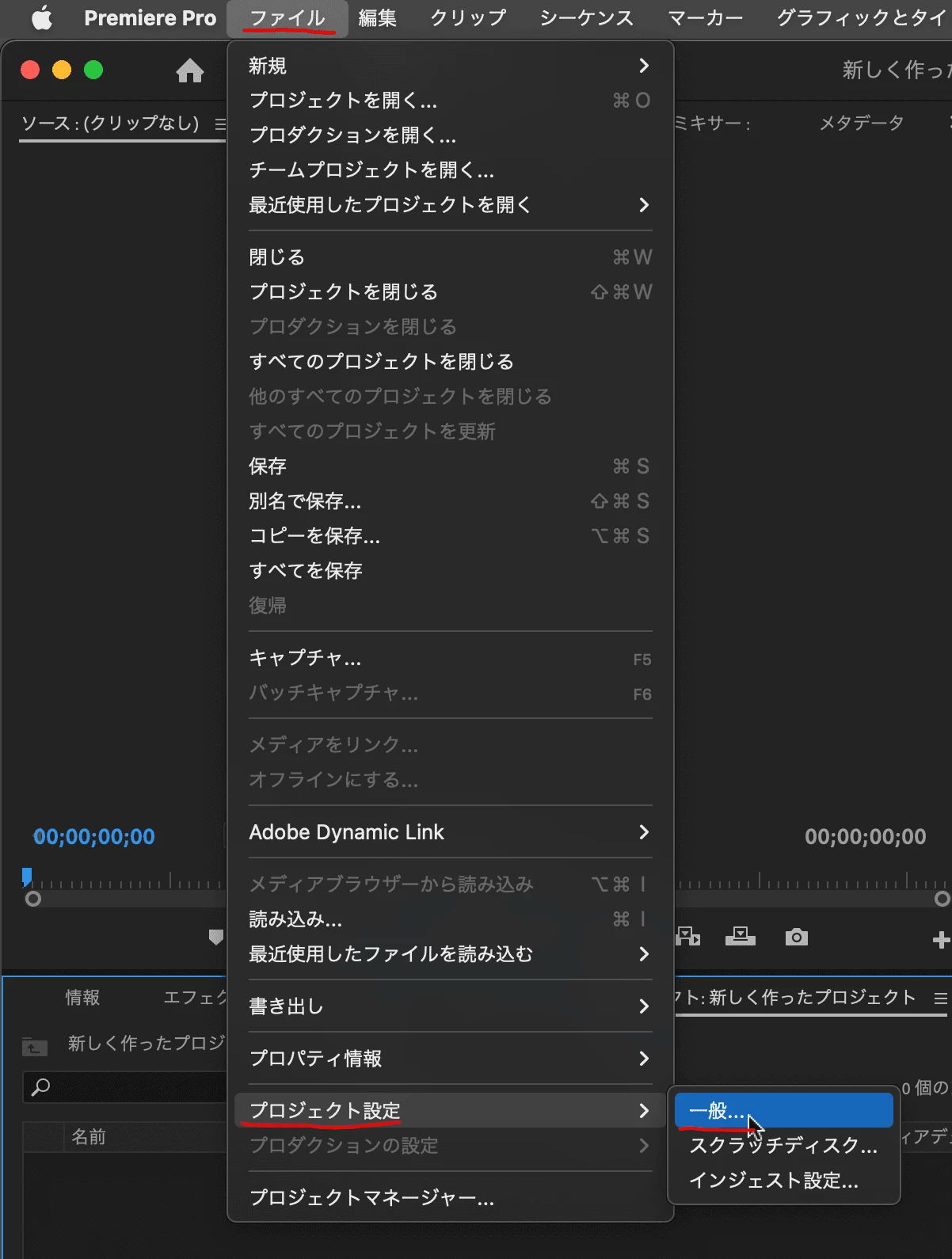The width and height of the screenshot is (952, 1259).
Task: Open the Button Editor plus icon
Action: [941, 940]
